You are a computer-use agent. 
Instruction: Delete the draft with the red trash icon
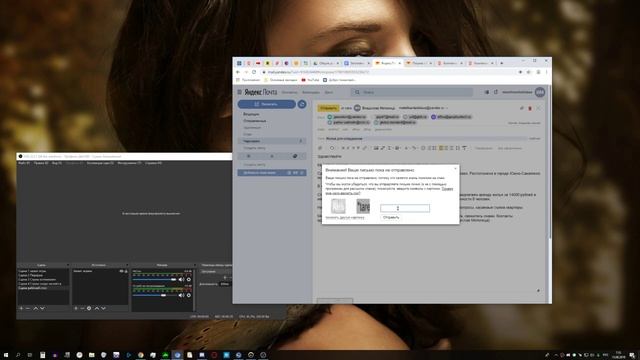tap(530, 108)
